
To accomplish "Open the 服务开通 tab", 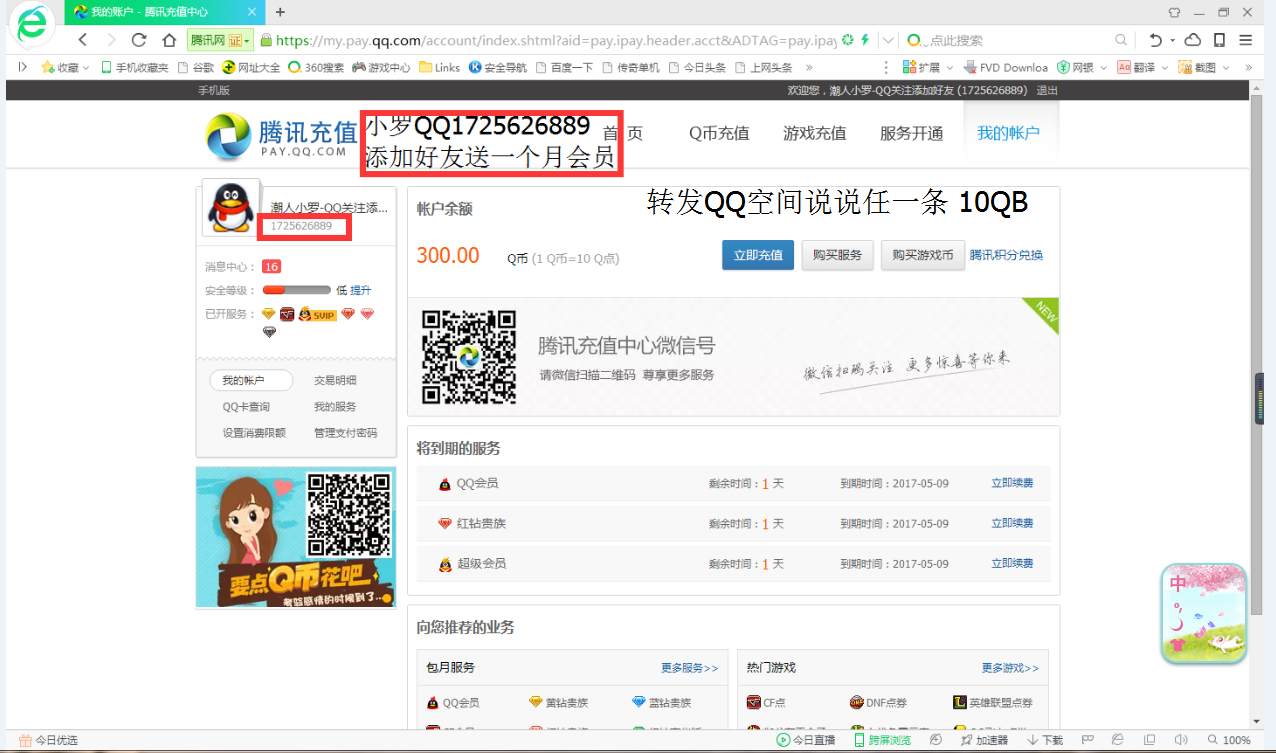I will pyautogui.click(x=912, y=133).
